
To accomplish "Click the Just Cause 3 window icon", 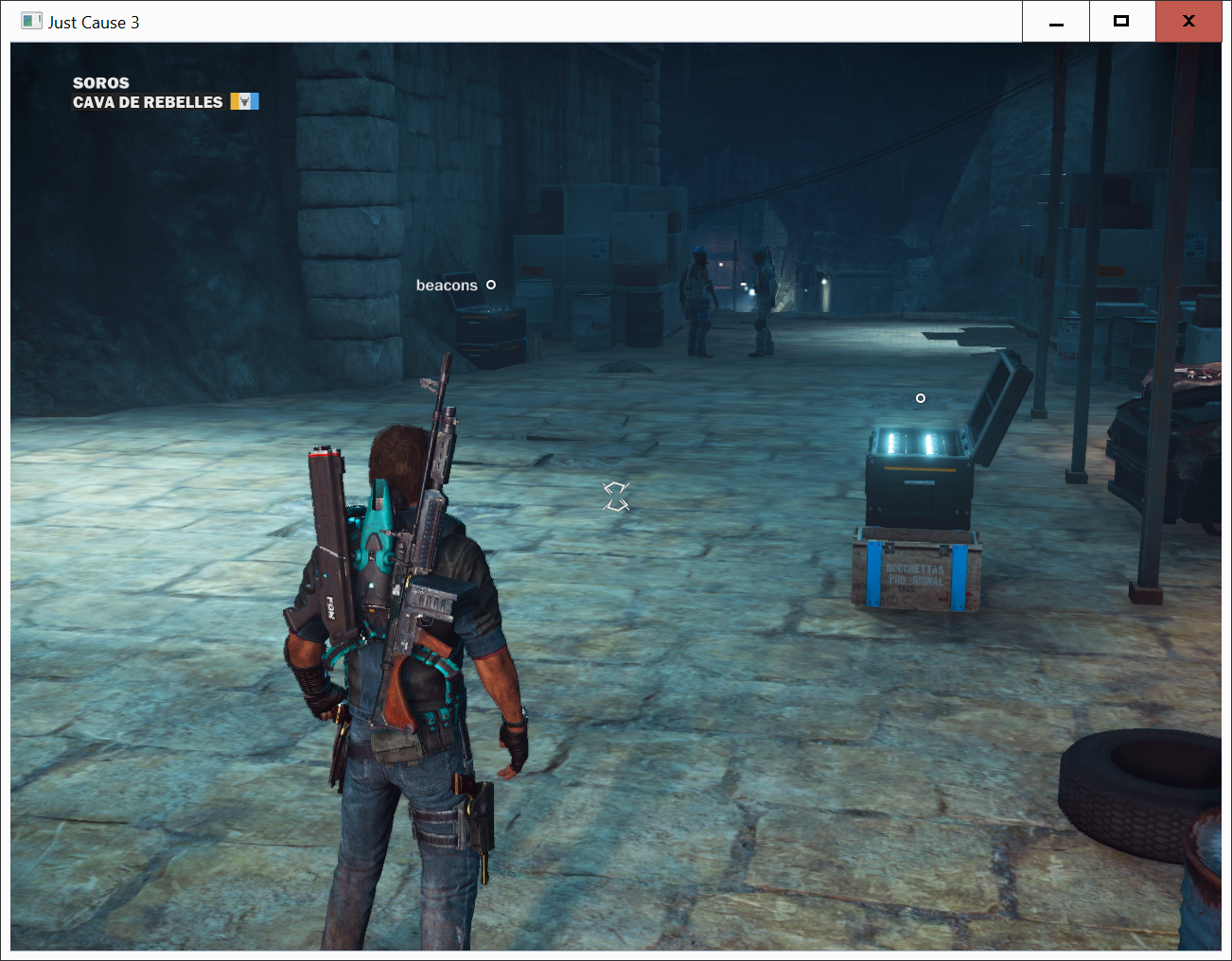I will click(x=31, y=21).
